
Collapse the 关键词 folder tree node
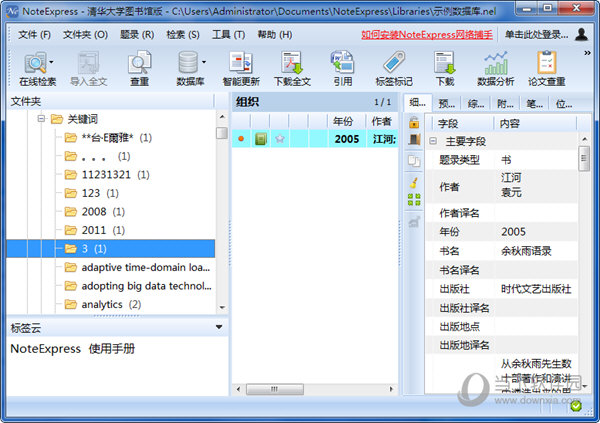[41, 119]
